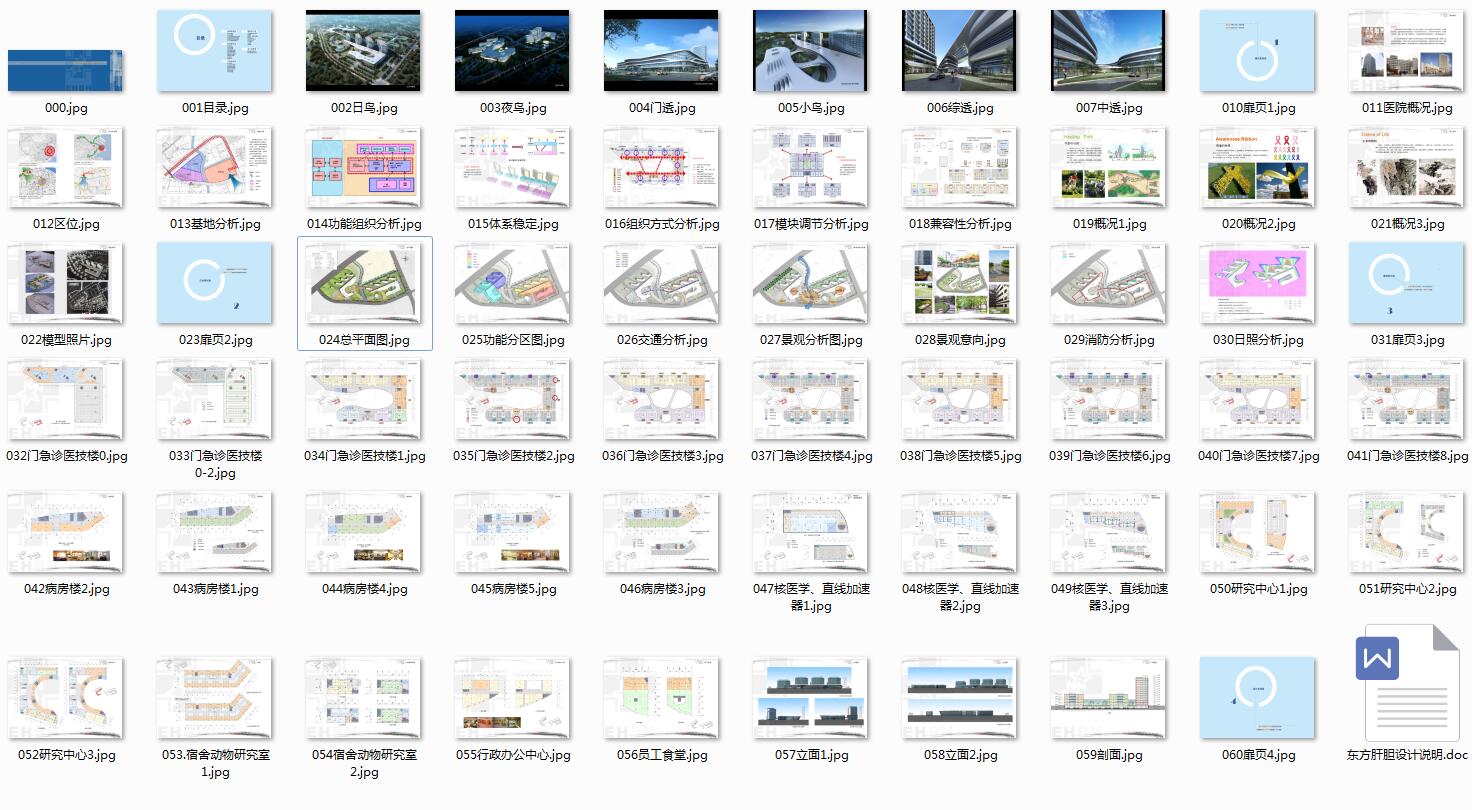Select the 048核医学、直线加速器2.jpg thumbnail
The image size is (1472, 810).
coord(960,532)
